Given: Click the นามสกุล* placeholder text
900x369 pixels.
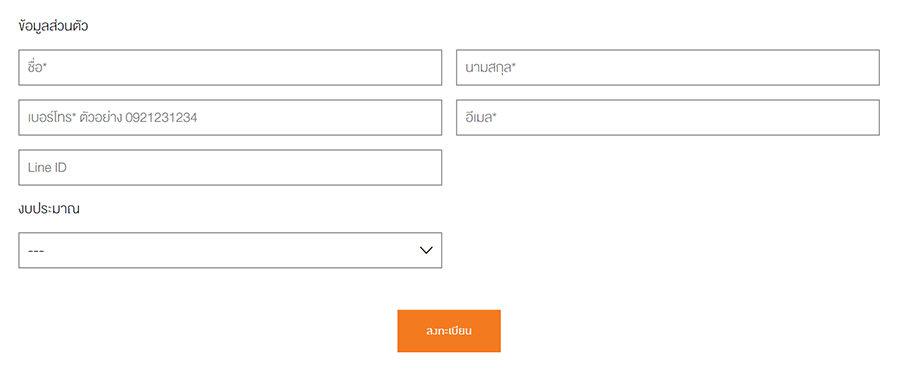Looking at the screenshot, I should tap(491, 68).
